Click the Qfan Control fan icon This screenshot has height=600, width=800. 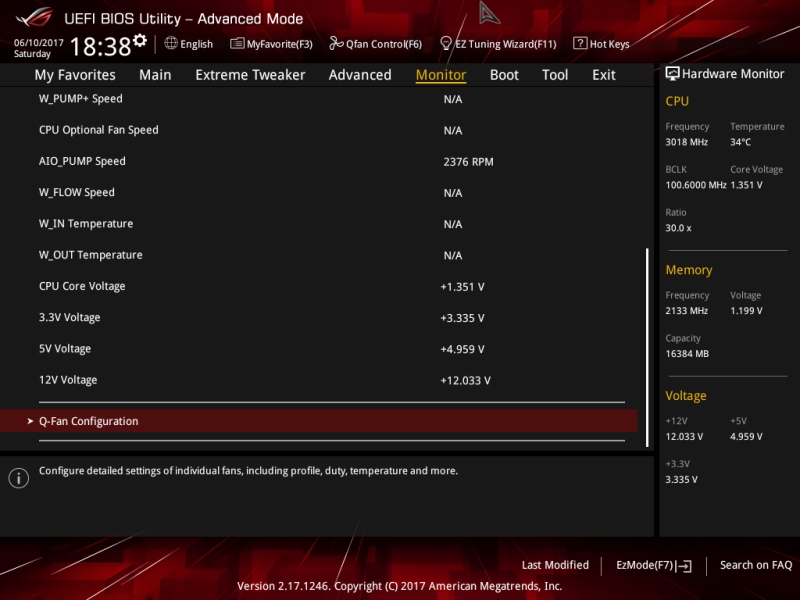[336, 43]
